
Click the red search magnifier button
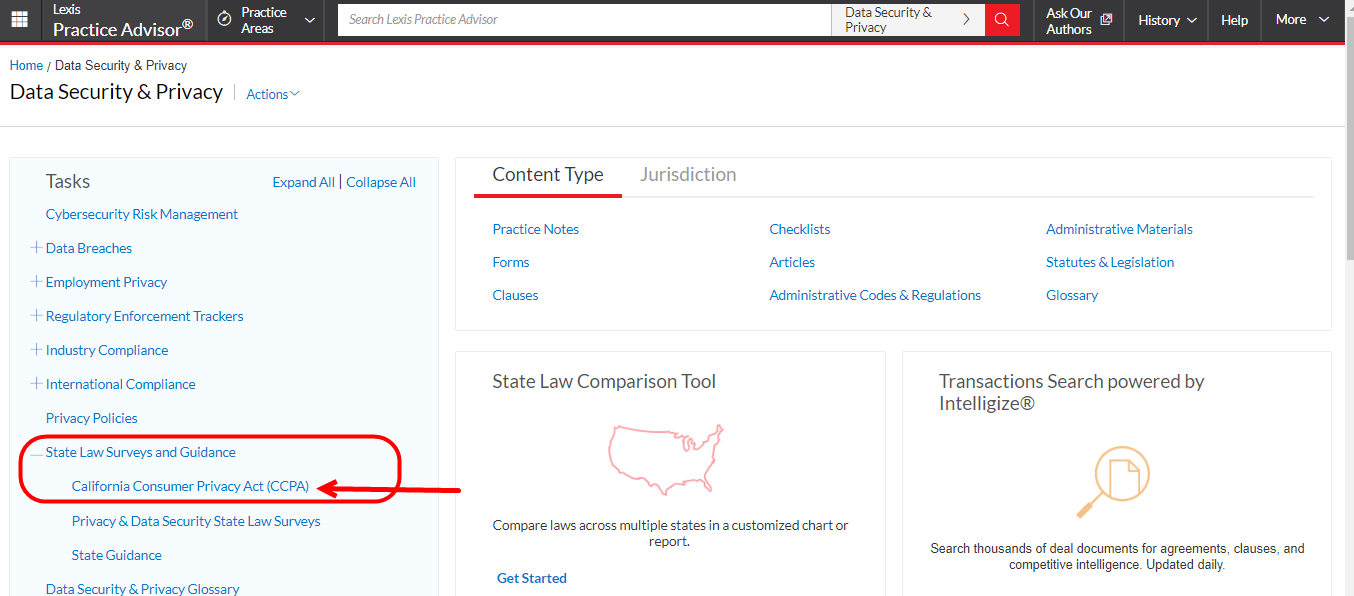(x=1002, y=20)
